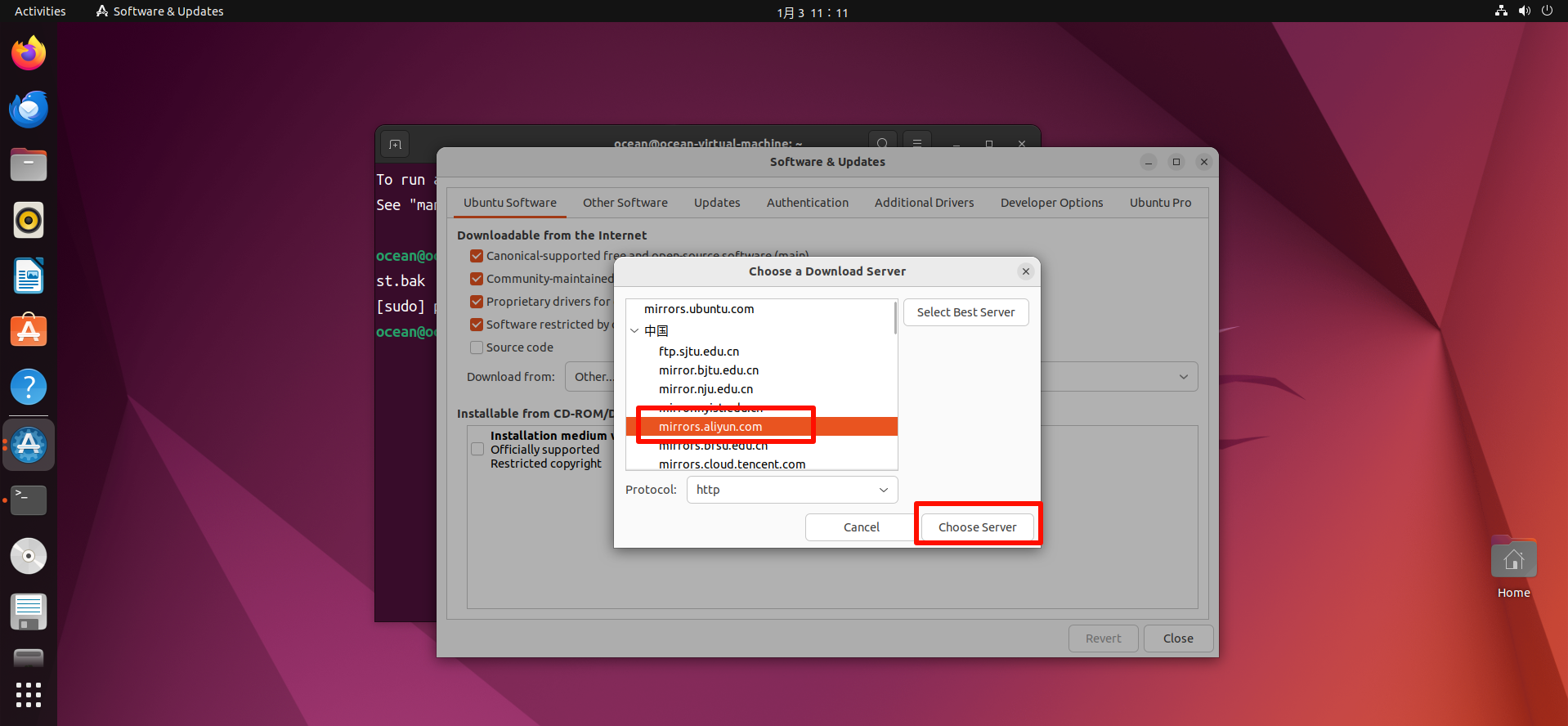Click new tab button in terminal window

pyautogui.click(x=396, y=145)
